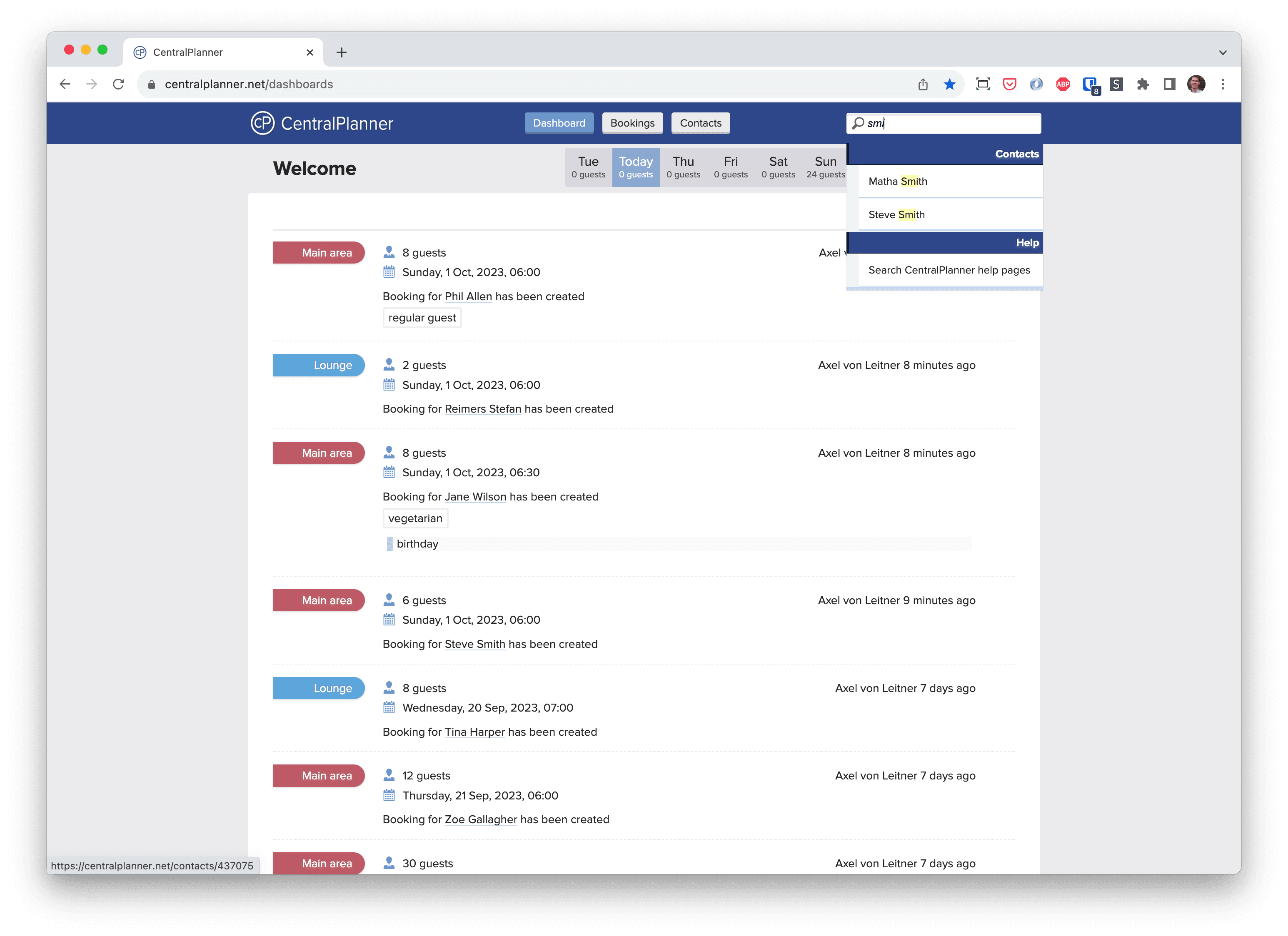The width and height of the screenshot is (1288, 936).
Task: Bookmark page with star icon
Action: point(949,84)
